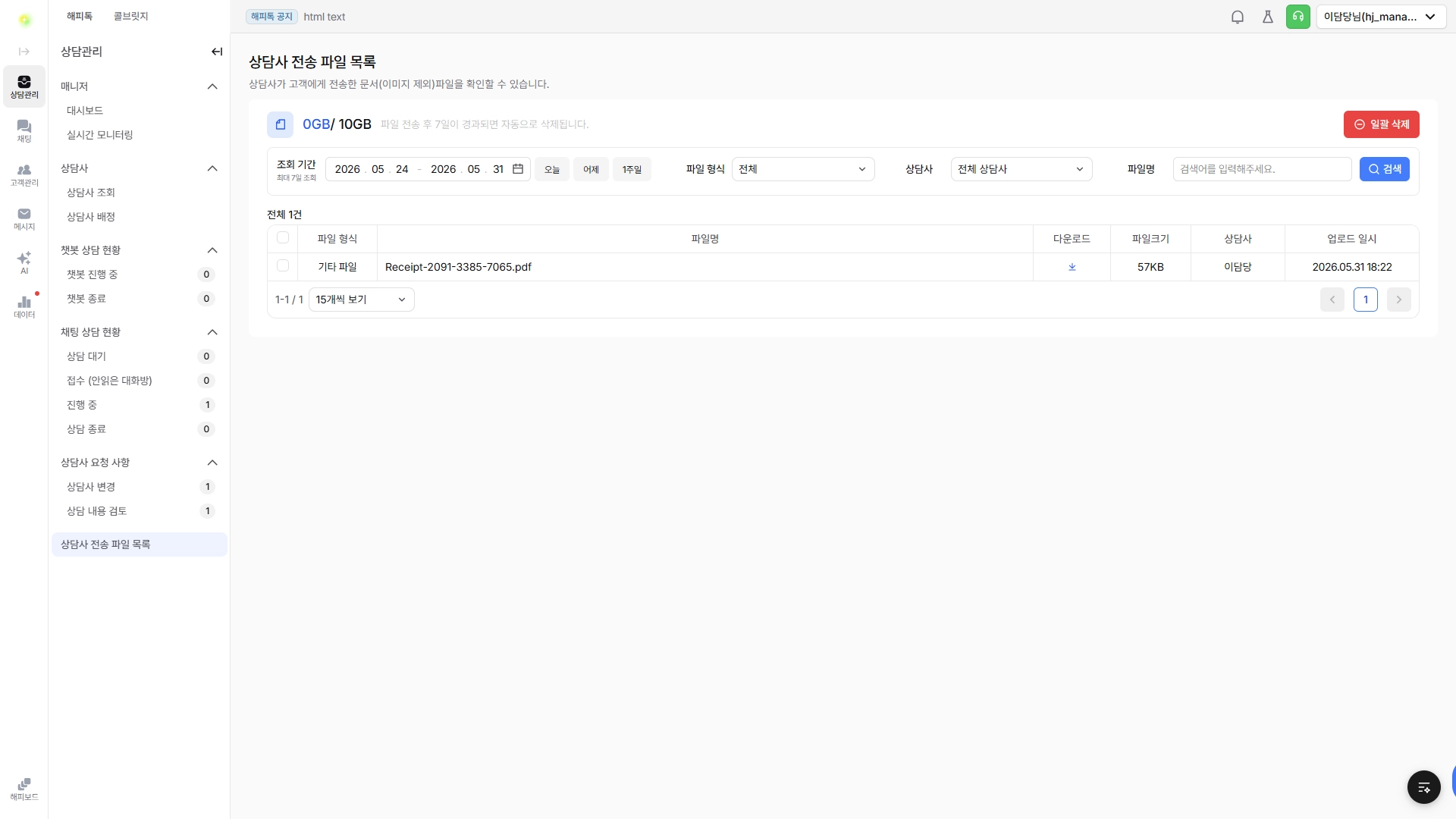Open 상담사 전송 파일 목록 menu item

coord(140,544)
